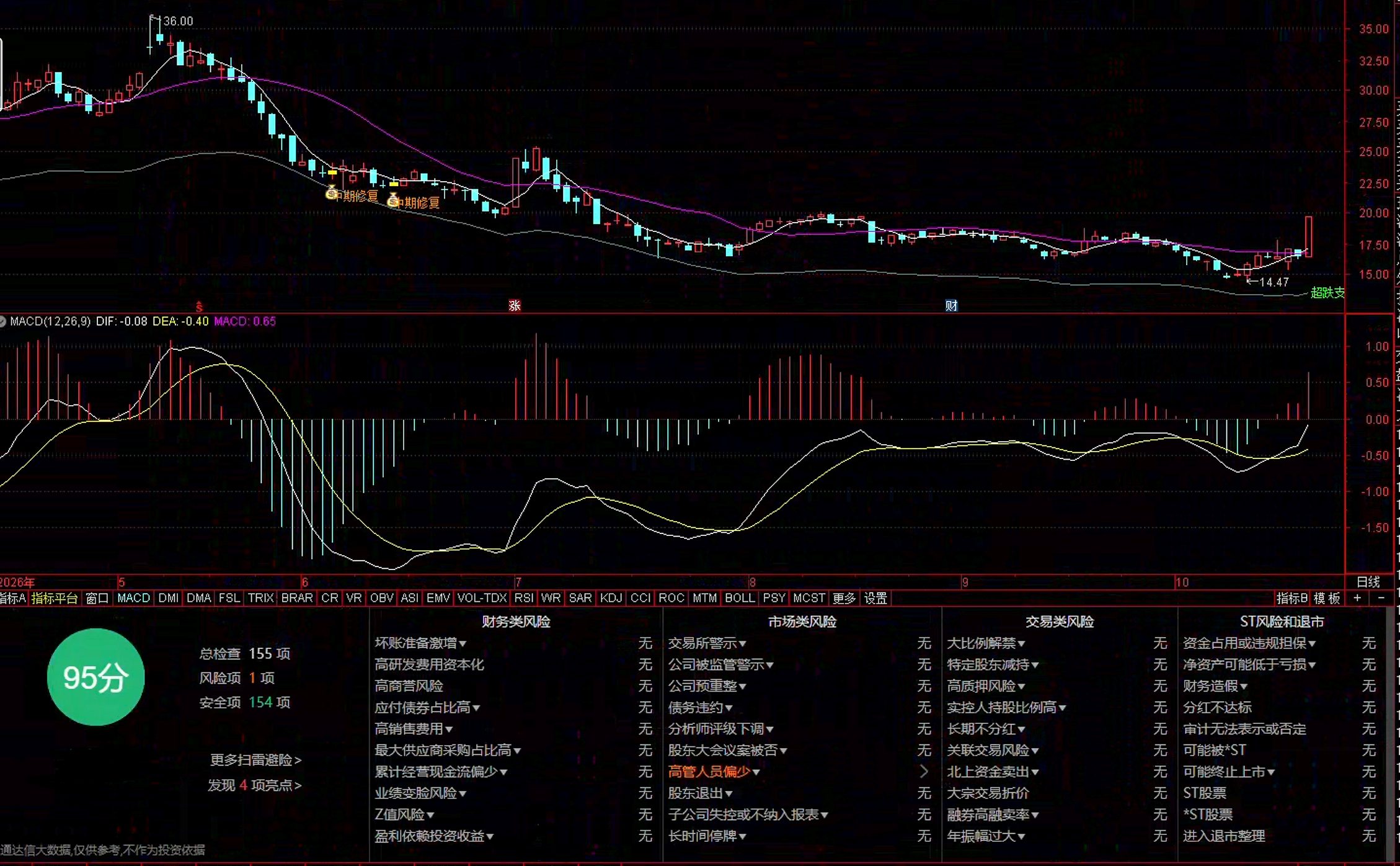Display the ROC indicator
Viewport: 1400px width, 866px height.
[671, 598]
